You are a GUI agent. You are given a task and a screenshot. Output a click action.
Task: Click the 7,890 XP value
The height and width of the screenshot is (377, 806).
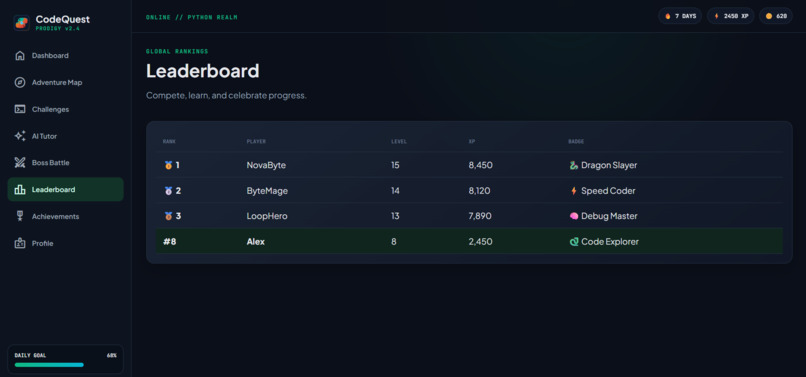480,216
